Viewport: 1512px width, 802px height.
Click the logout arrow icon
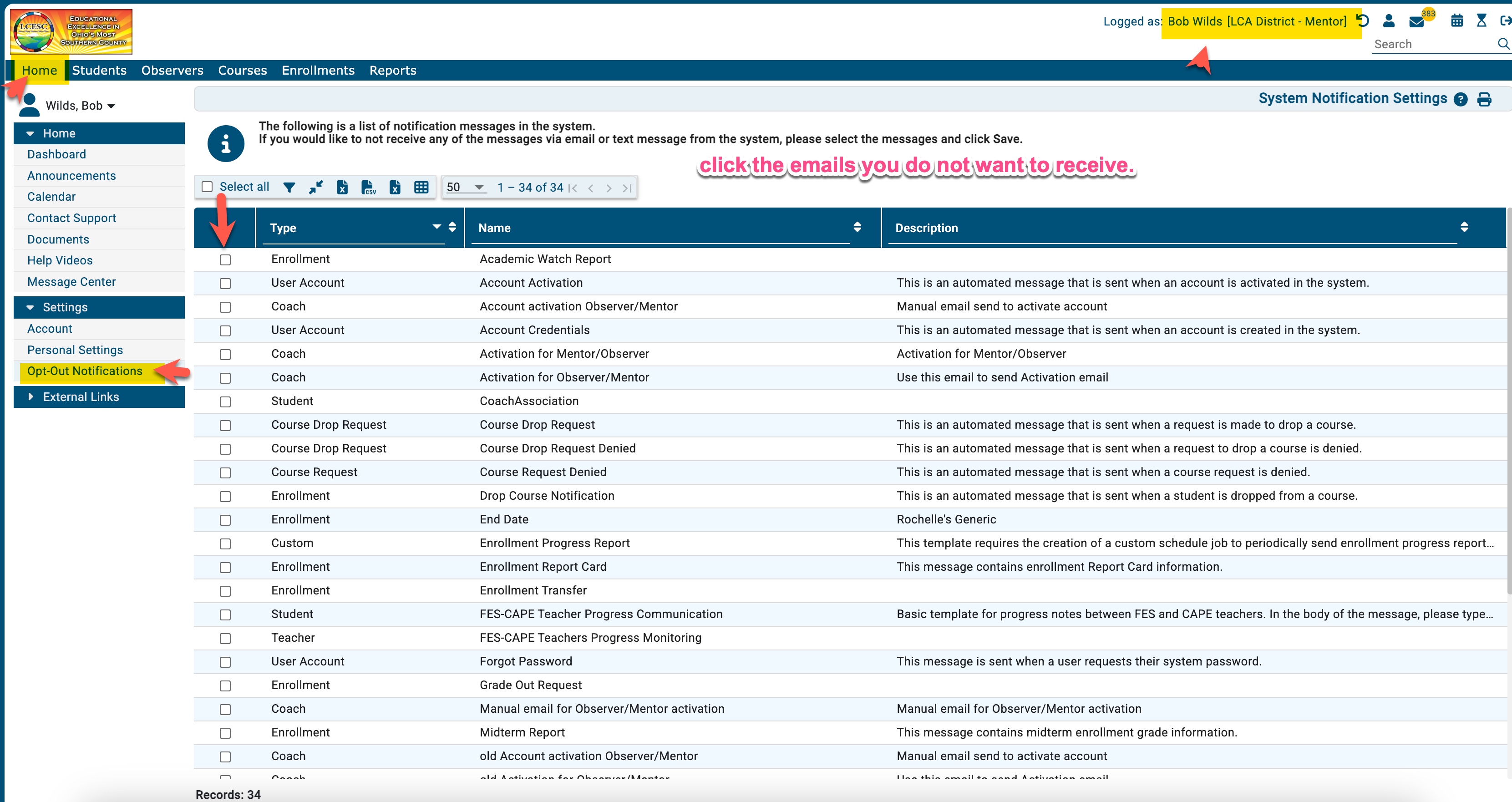pos(1506,21)
